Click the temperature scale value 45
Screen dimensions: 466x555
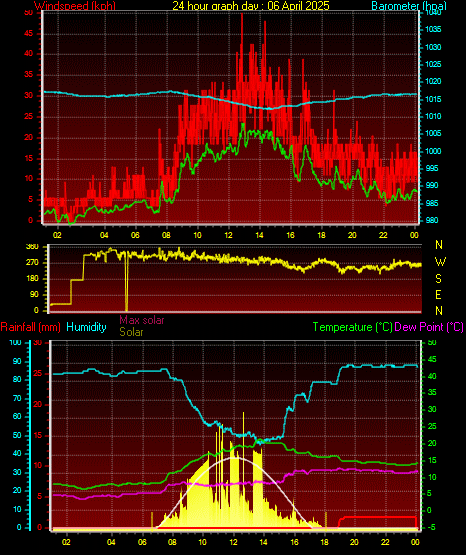pos(432,360)
